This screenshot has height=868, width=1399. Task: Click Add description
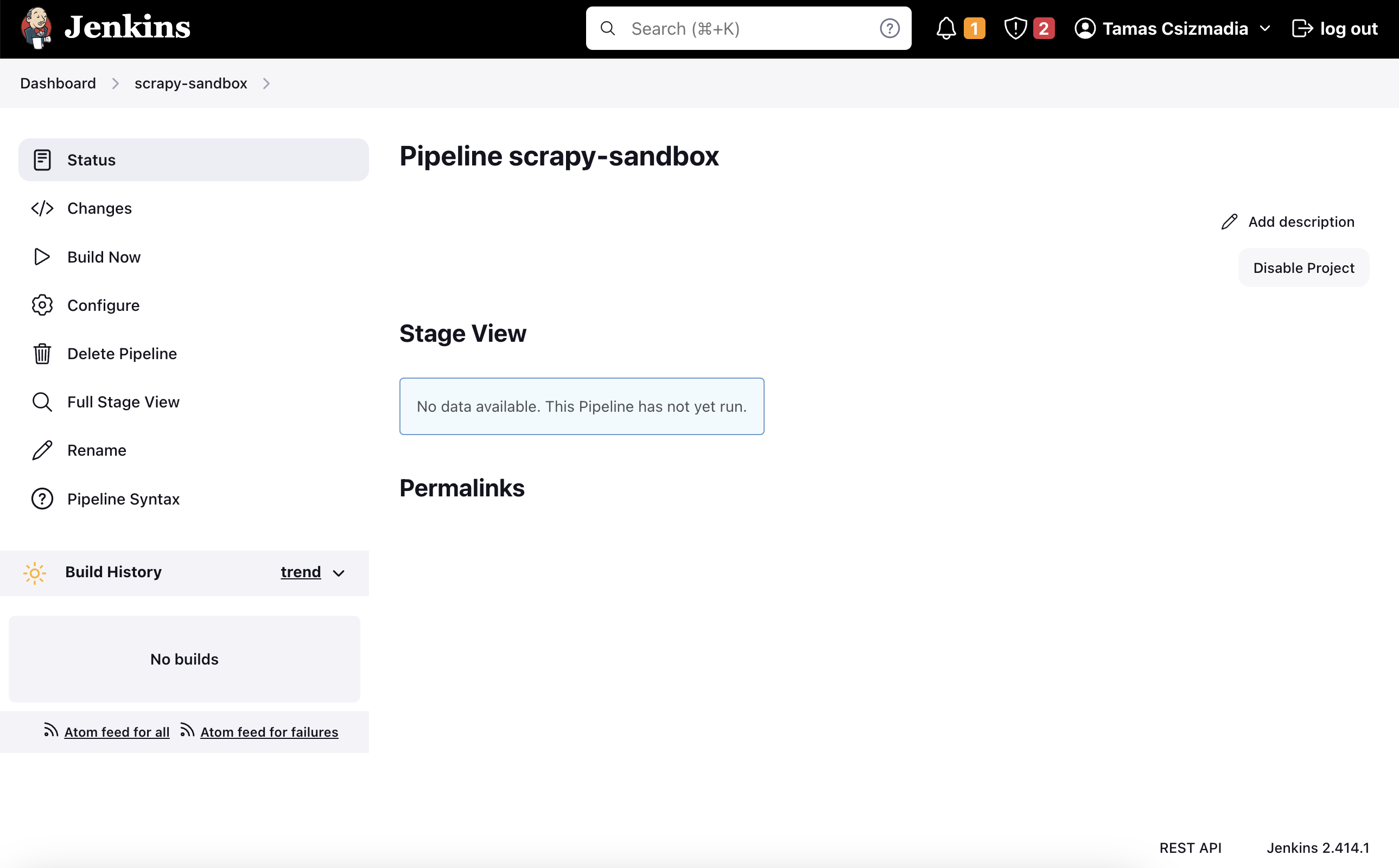pos(1301,221)
